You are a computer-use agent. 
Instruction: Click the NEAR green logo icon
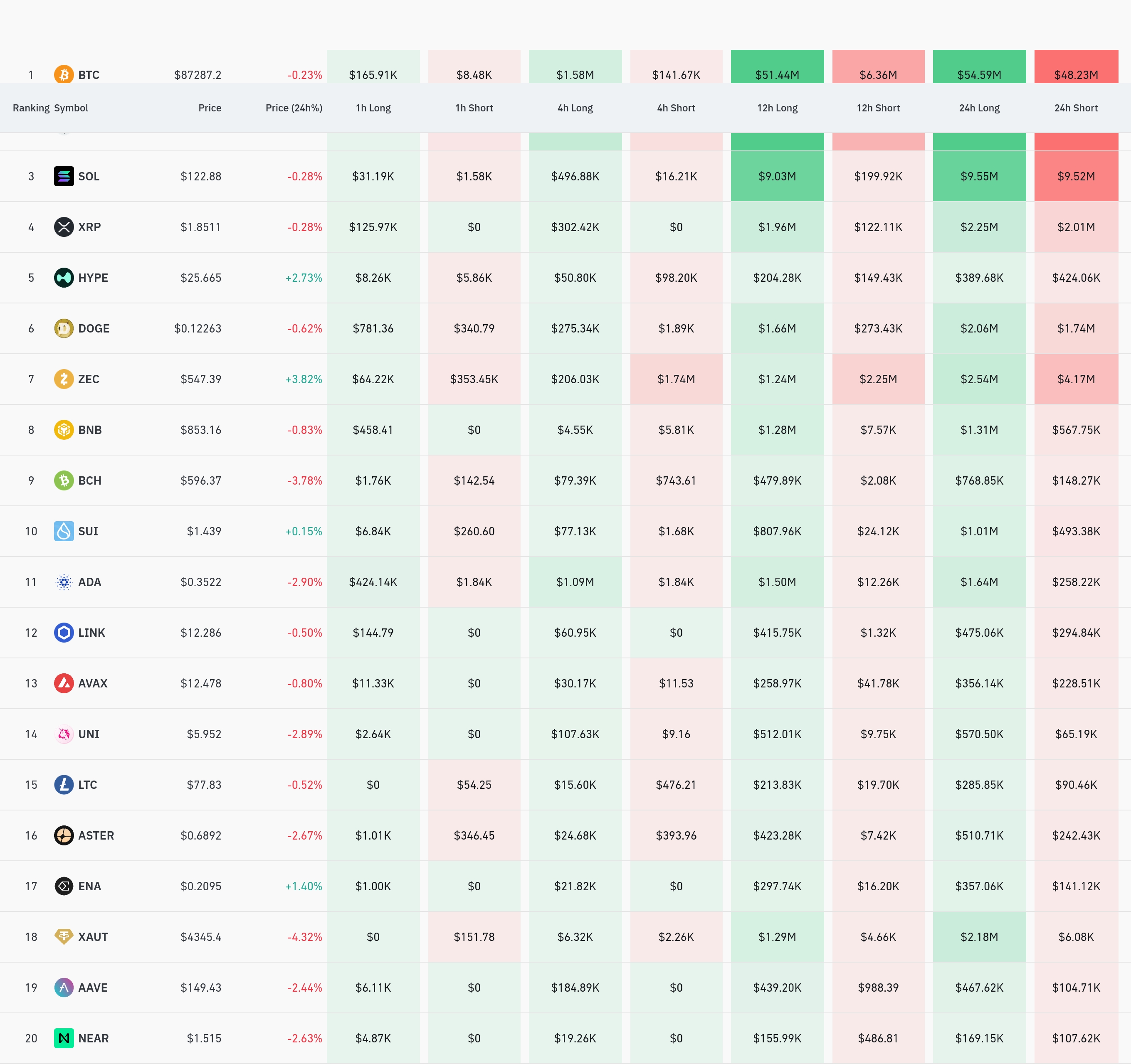64,1038
